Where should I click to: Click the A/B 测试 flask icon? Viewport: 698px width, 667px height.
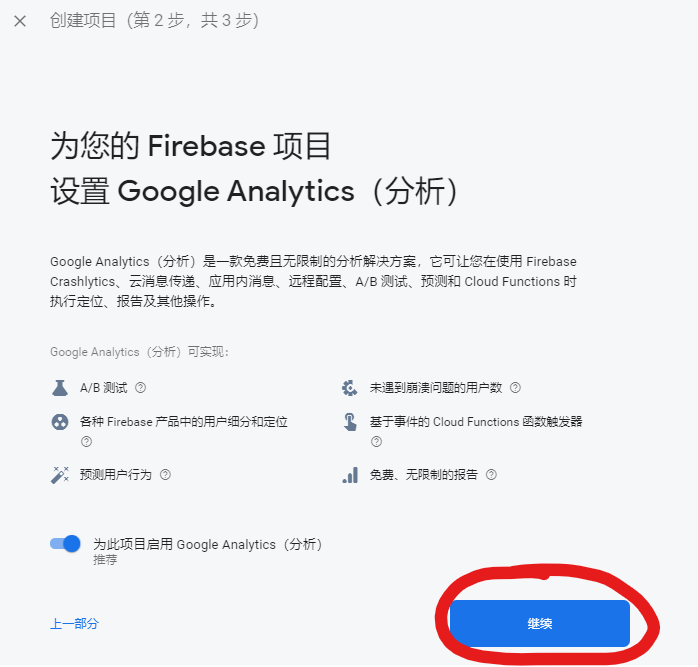click(x=59, y=388)
